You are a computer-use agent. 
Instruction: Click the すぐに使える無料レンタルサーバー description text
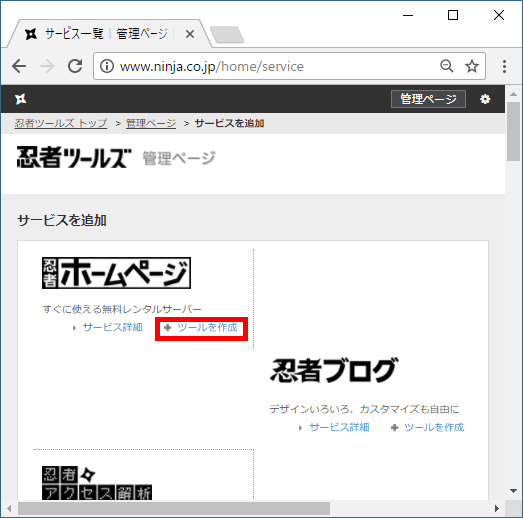pos(122,309)
